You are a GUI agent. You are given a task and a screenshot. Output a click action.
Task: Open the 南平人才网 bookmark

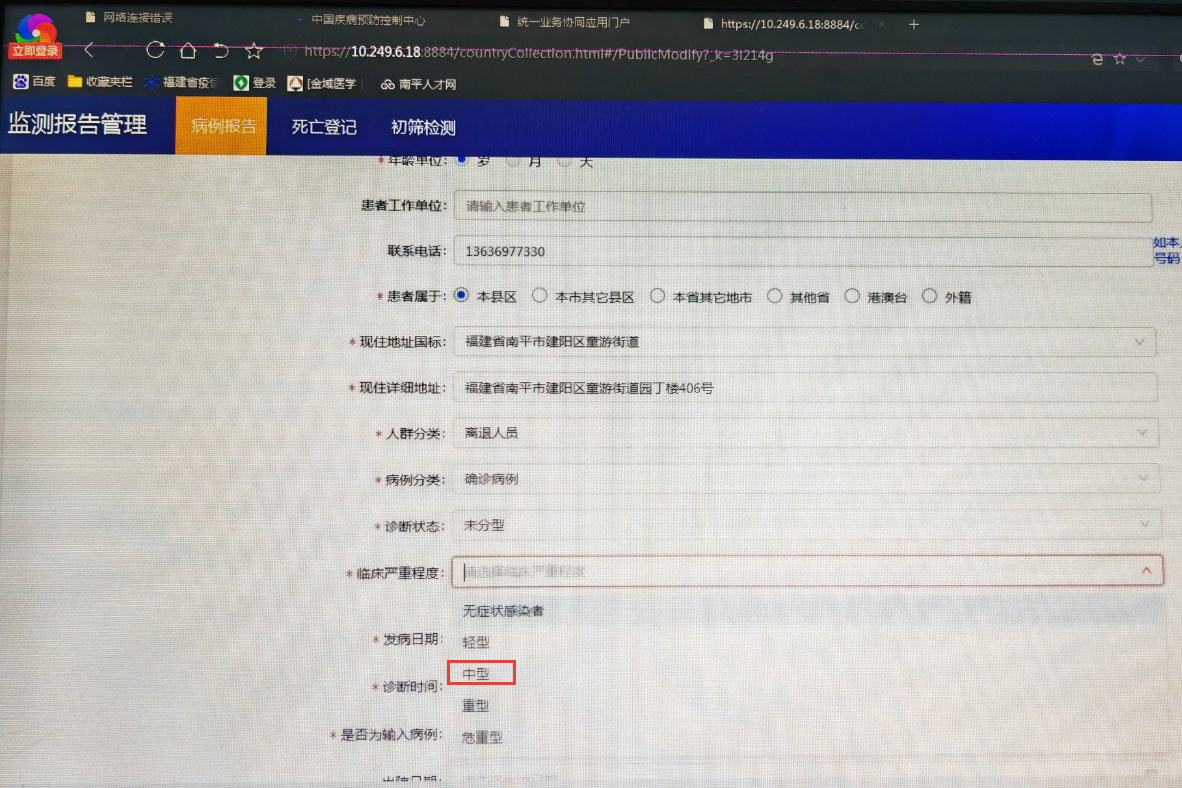click(418, 84)
